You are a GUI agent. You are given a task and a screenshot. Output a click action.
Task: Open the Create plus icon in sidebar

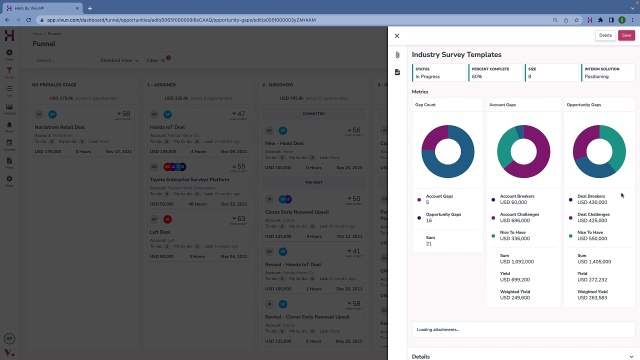pos(9,54)
